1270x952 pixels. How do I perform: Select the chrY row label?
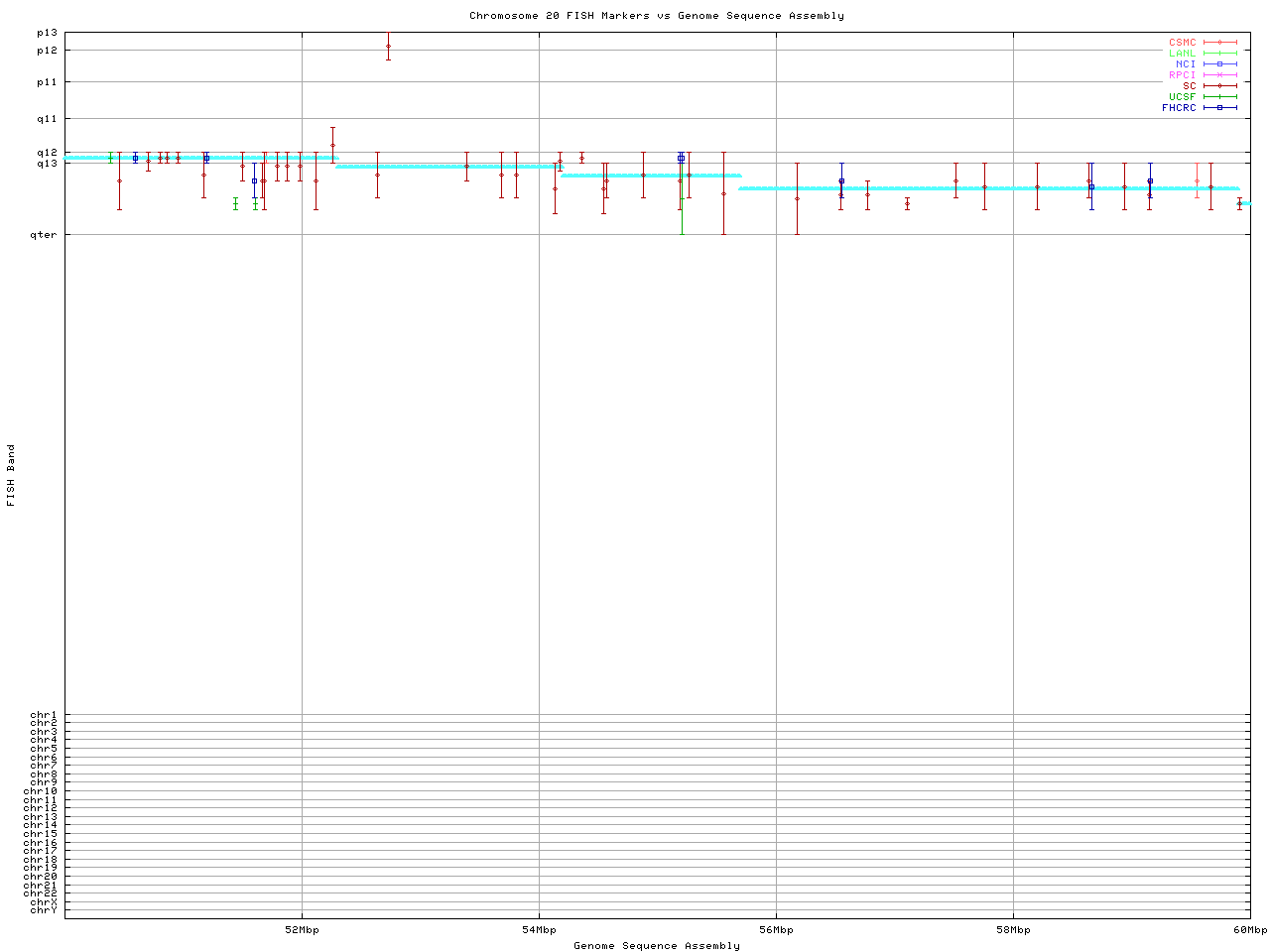44,910
